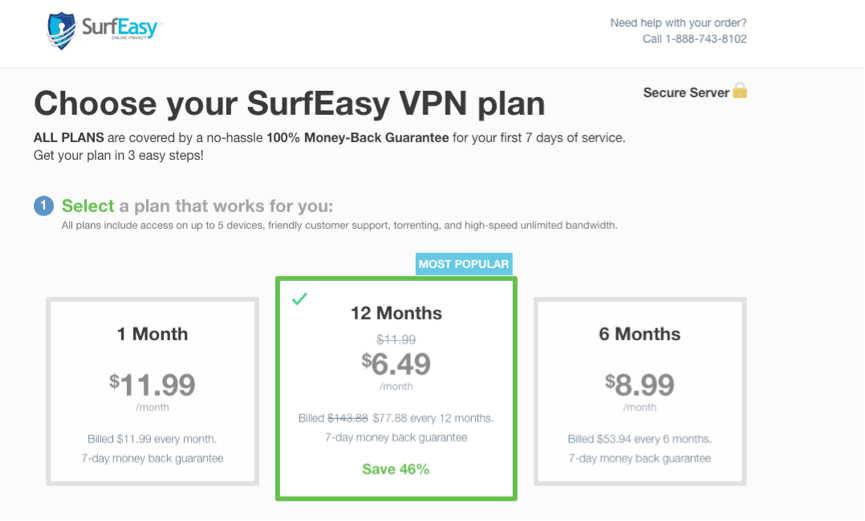Click the $11.99 price in 1 Month

coord(153,384)
